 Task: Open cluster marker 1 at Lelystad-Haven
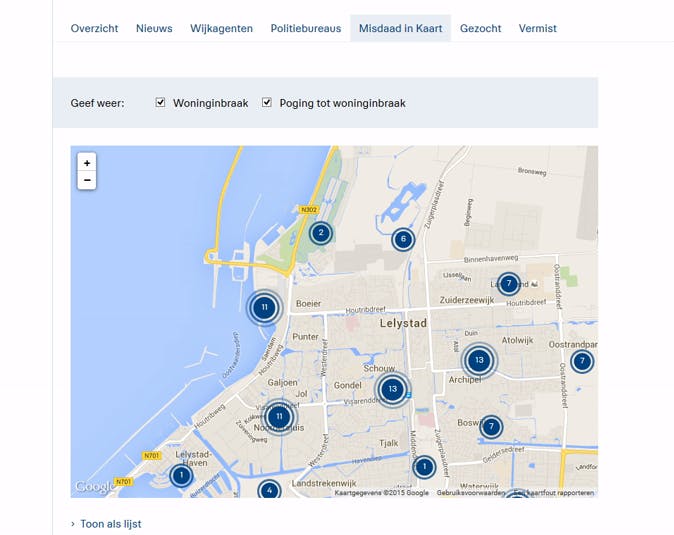tap(181, 475)
